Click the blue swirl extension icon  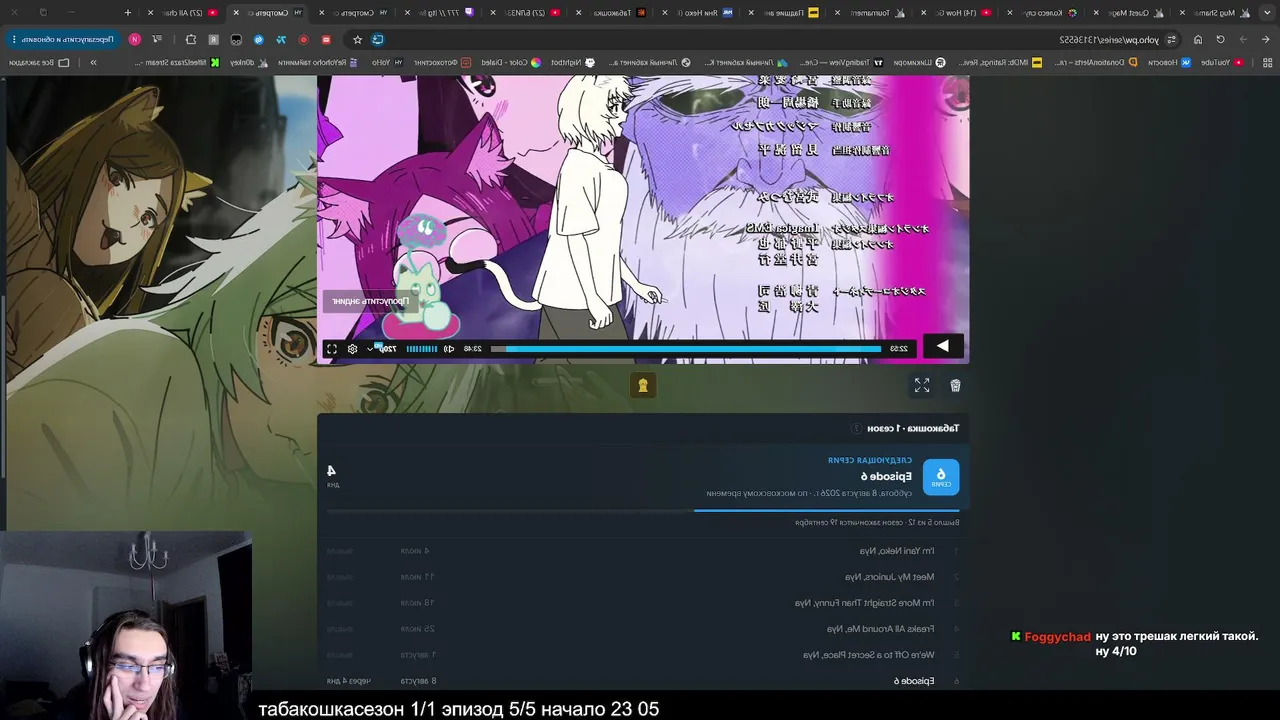[258, 39]
